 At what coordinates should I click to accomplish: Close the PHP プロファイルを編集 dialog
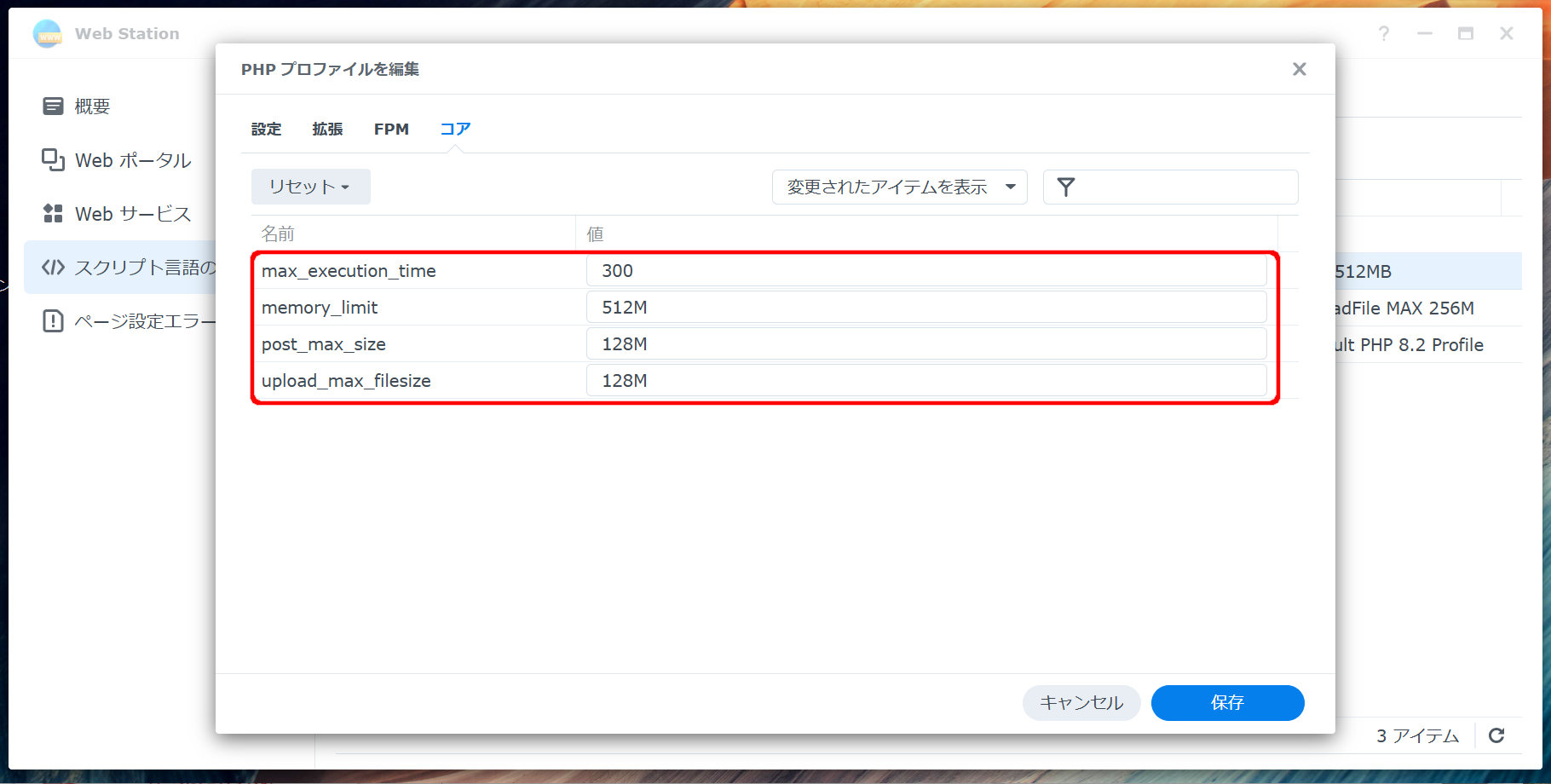(x=1299, y=69)
